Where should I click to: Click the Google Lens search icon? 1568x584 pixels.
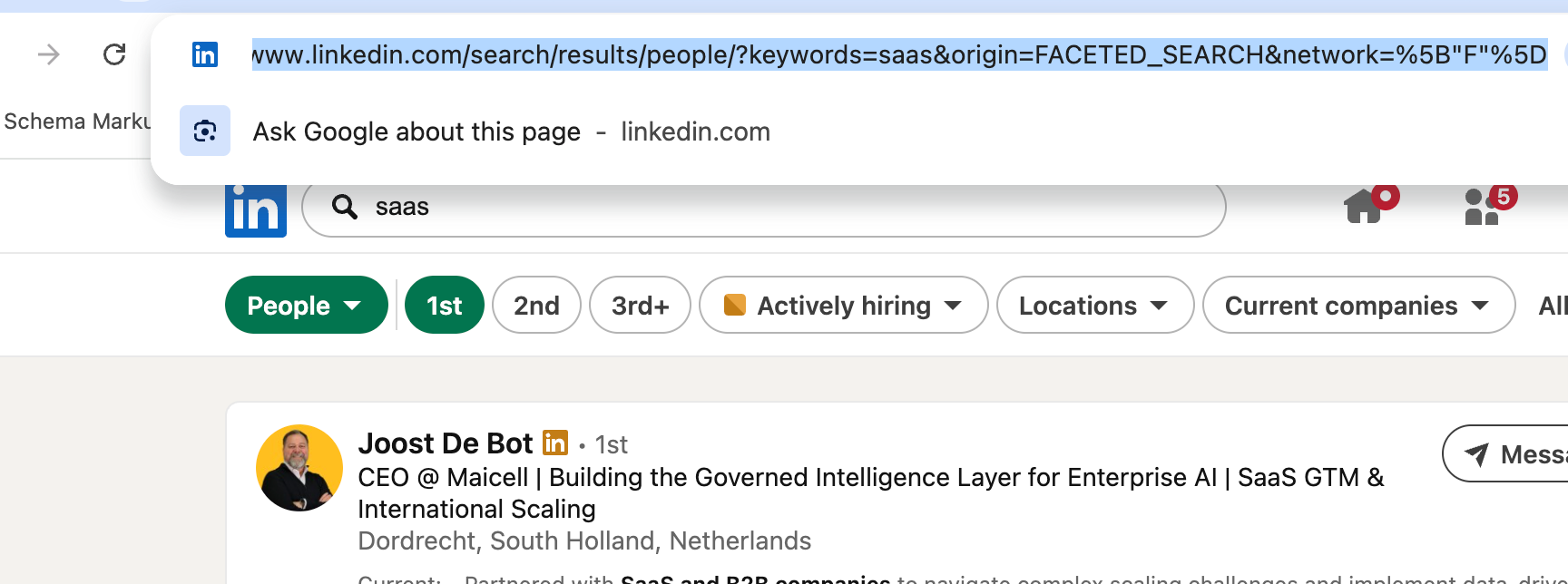pyautogui.click(x=205, y=131)
